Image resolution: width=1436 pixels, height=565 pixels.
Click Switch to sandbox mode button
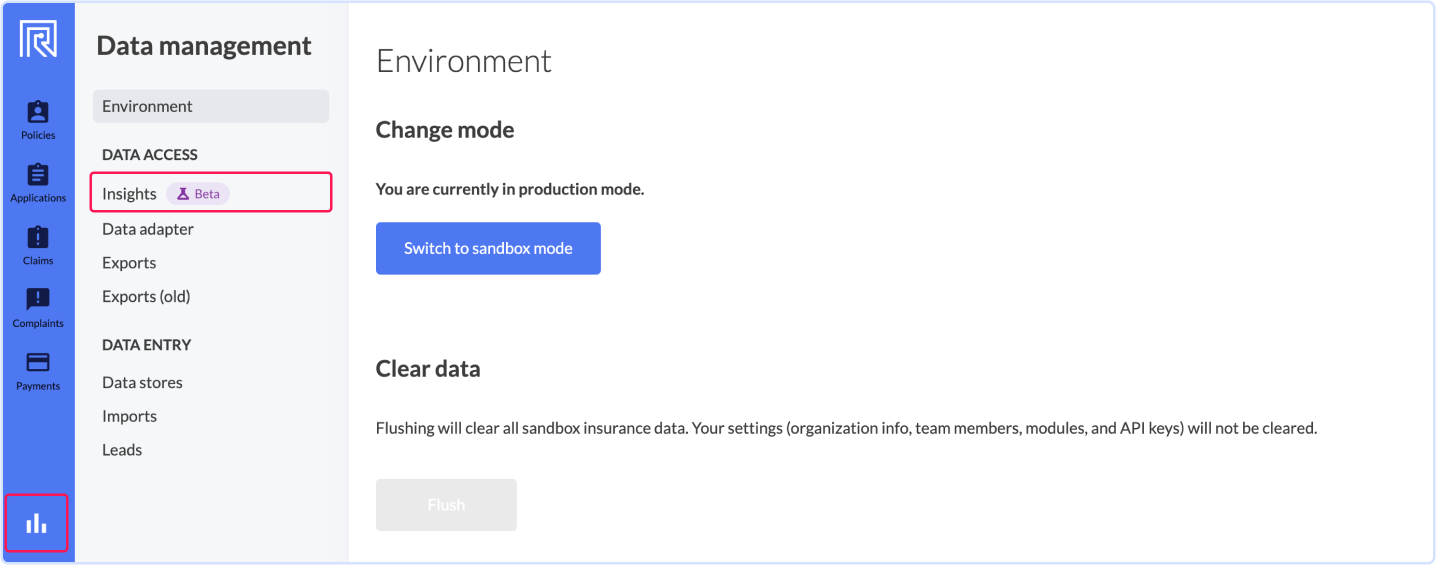pyautogui.click(x=488, y=248)
